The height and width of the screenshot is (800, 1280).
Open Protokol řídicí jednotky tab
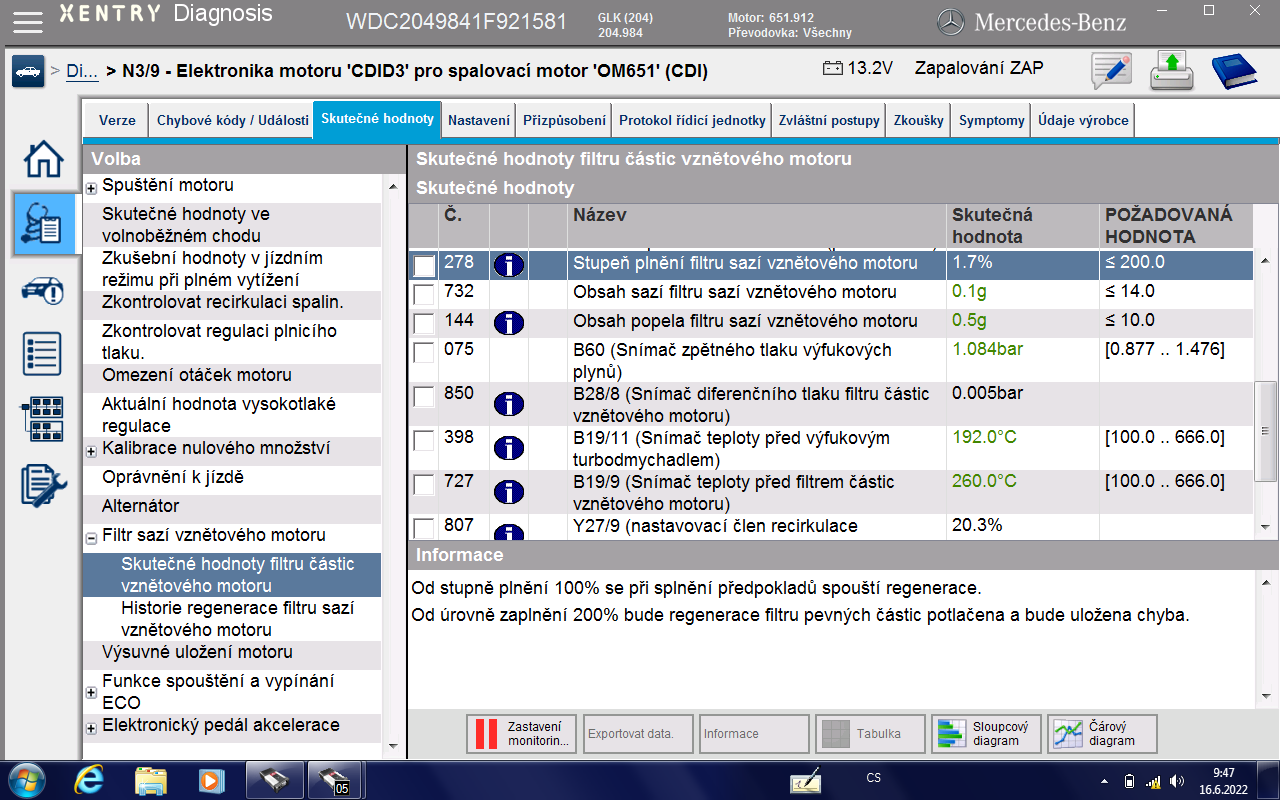(x=692, y=120)
